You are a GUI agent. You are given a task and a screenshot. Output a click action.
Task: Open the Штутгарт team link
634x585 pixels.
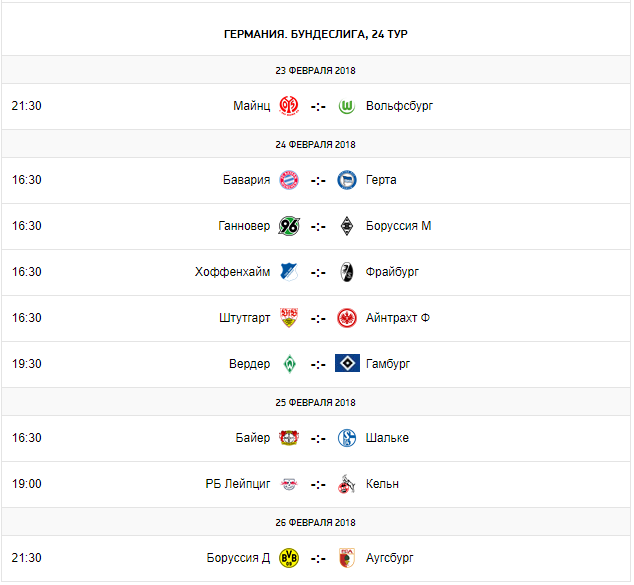click(244, 318)
